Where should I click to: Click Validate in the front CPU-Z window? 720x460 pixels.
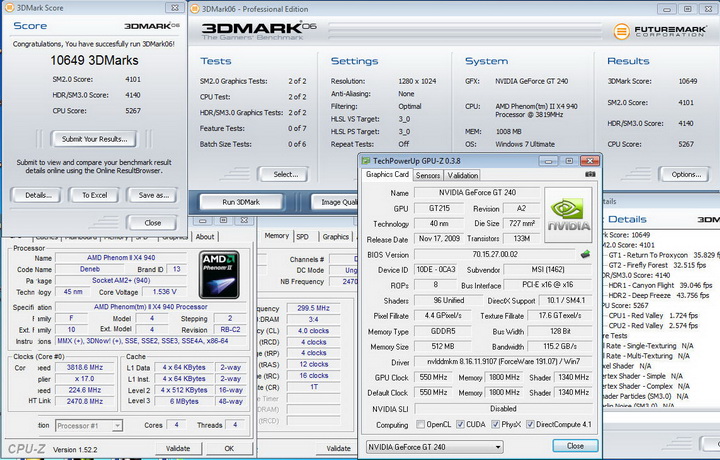pos(178,449)
